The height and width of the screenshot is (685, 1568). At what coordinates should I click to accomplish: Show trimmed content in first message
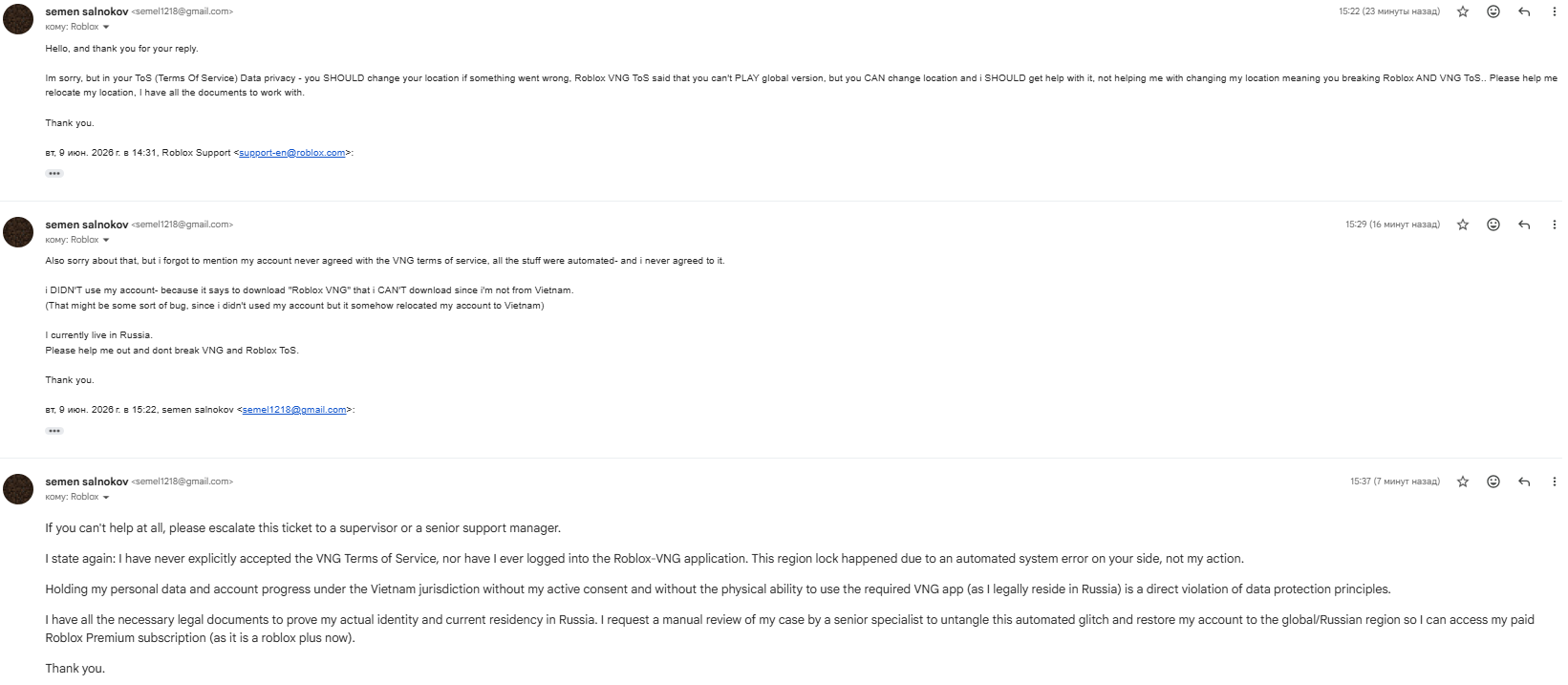click(54, 174)
